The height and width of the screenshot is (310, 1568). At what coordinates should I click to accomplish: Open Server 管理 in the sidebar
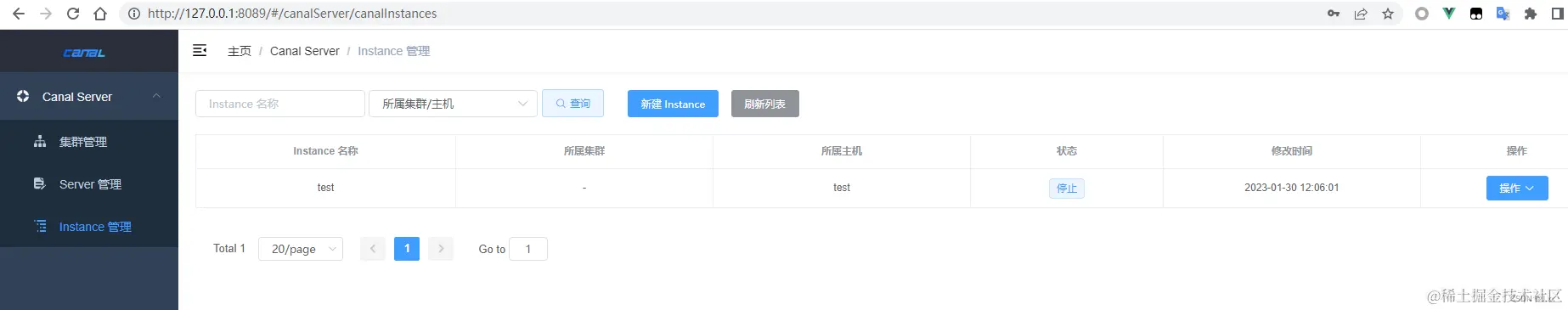click(89, 184)
